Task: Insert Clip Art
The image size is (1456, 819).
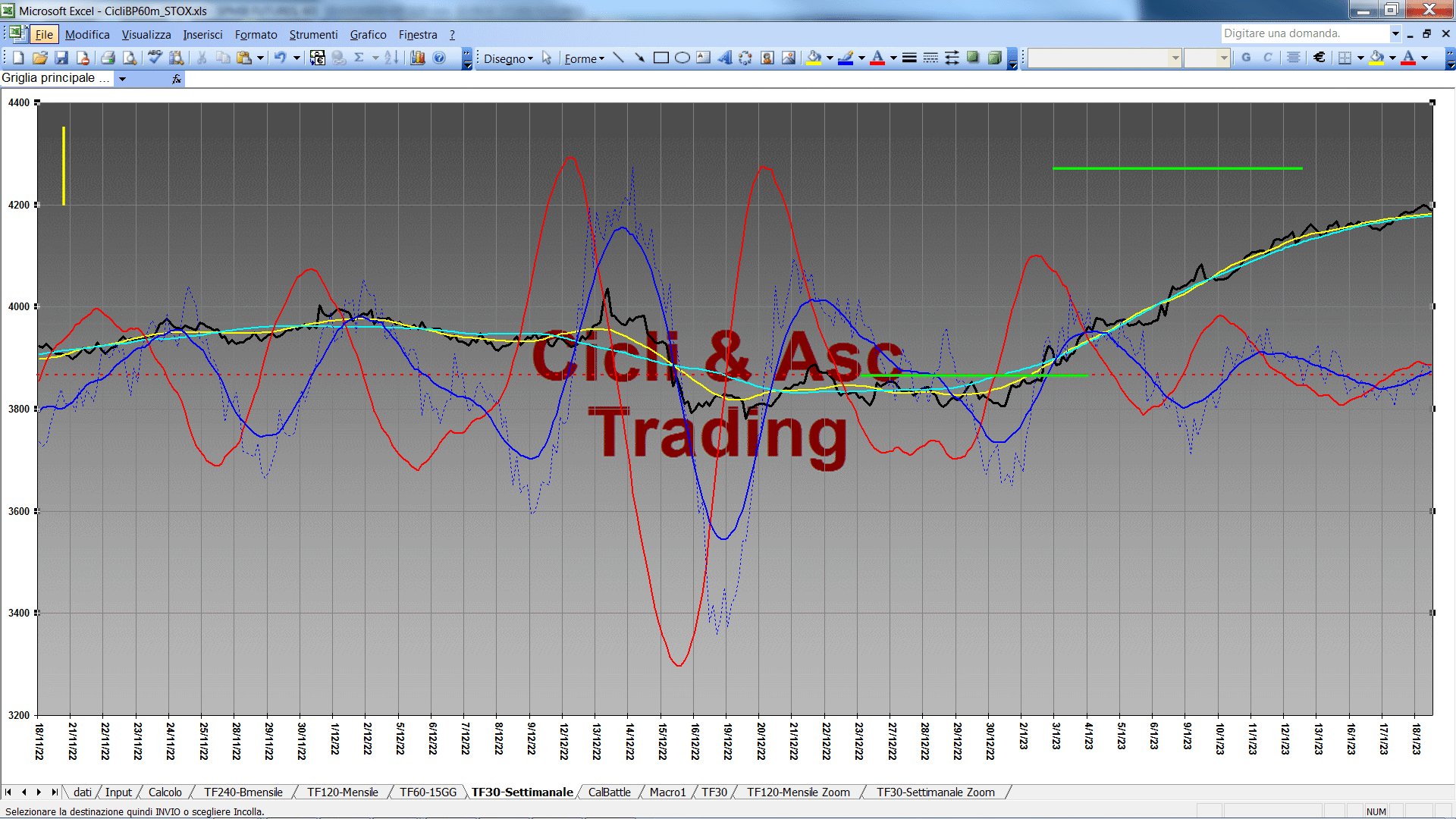Action: pos(767,58)
